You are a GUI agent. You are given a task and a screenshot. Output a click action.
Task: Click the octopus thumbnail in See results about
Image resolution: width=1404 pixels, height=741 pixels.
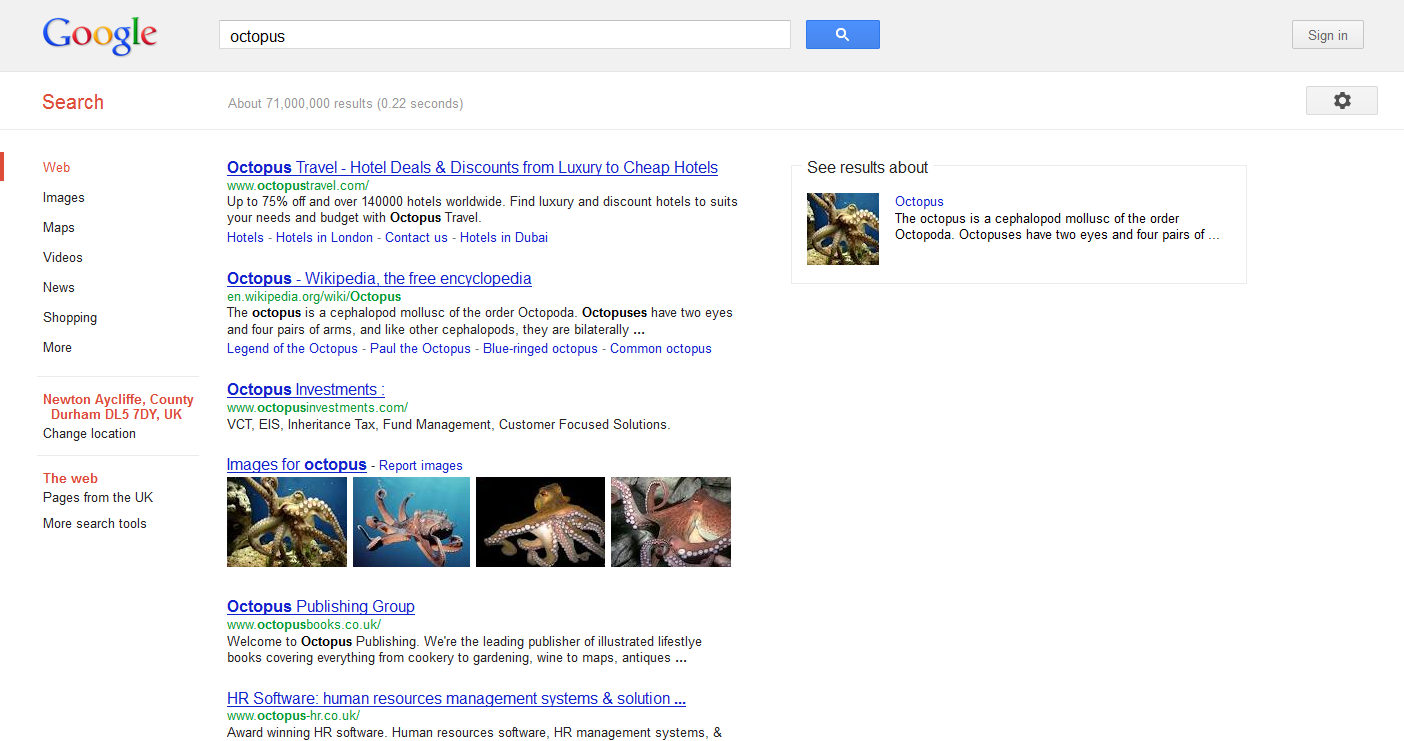click(x=843, y=229)
